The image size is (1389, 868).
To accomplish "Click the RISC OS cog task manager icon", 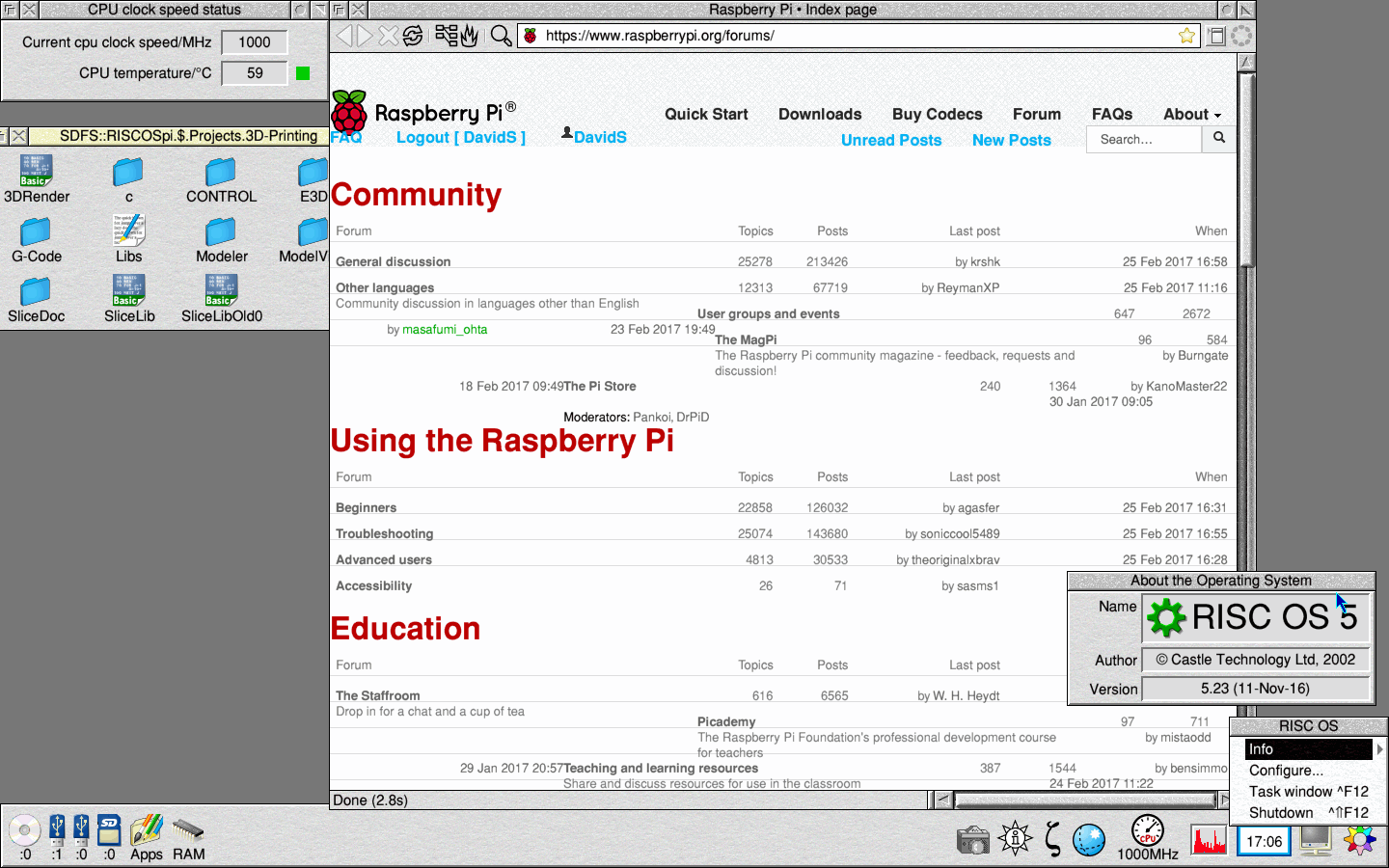I will [1360, 840].
